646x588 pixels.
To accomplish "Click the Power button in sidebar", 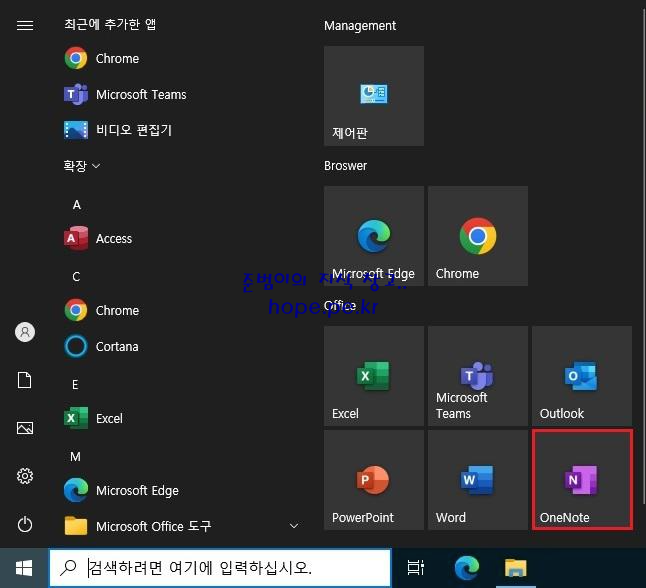I will click(x=25, y=524).
